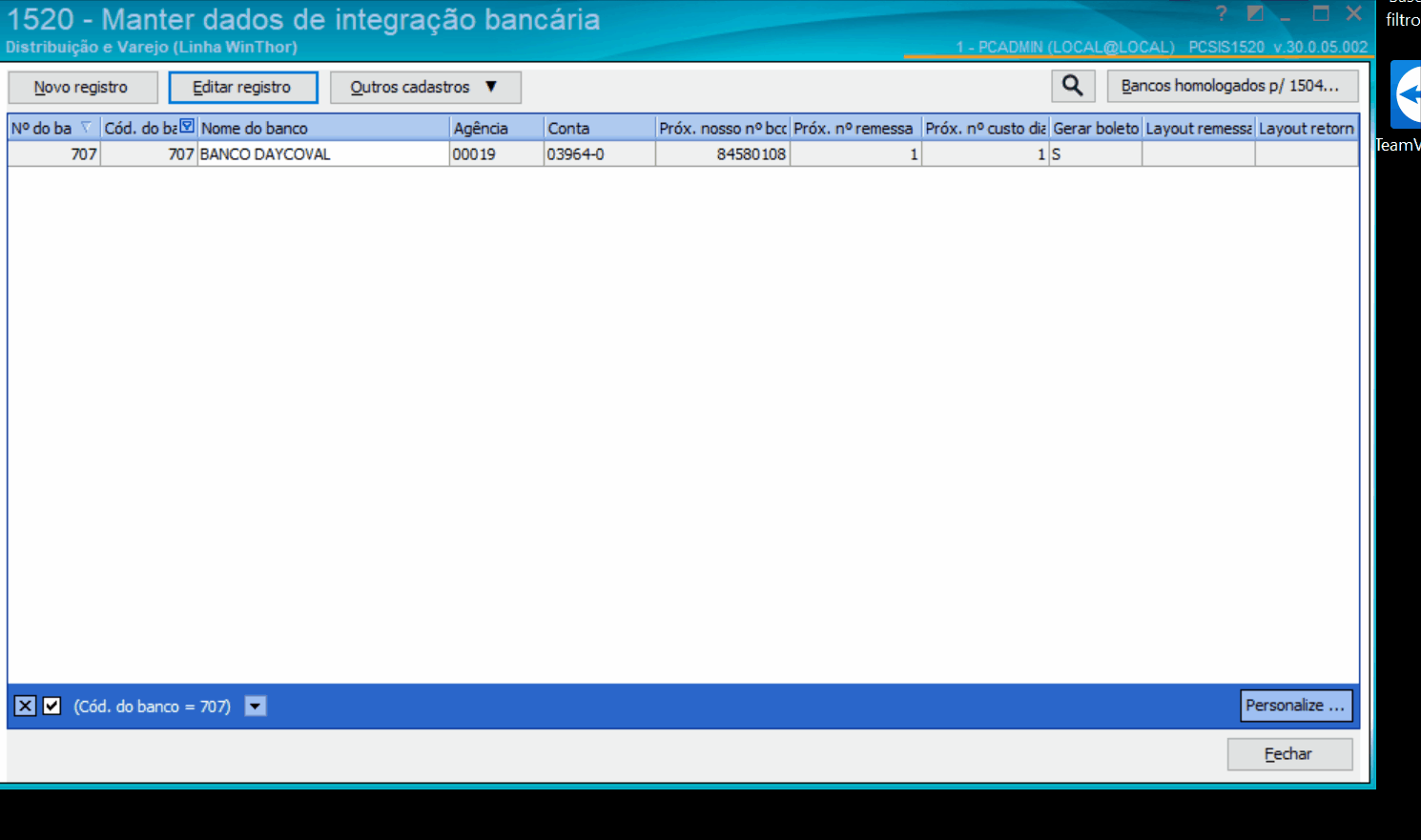Sort by Conta column header
This screenshot has height=840, width=1421.
pos(600,128)
